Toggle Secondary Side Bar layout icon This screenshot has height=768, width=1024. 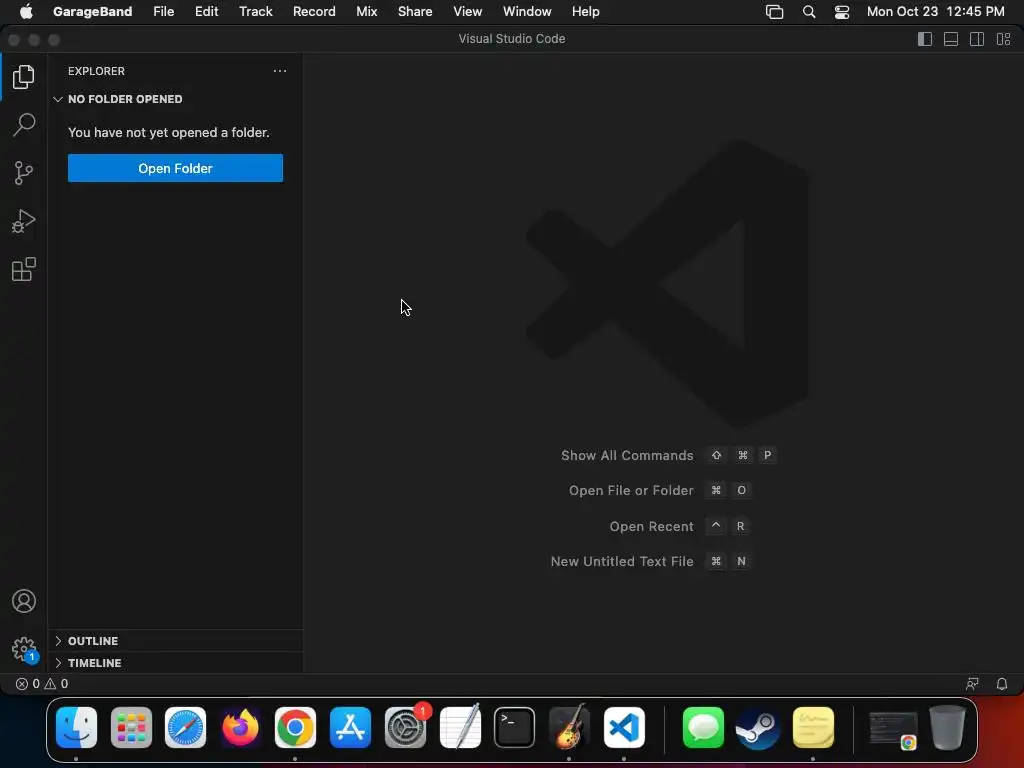977,39
